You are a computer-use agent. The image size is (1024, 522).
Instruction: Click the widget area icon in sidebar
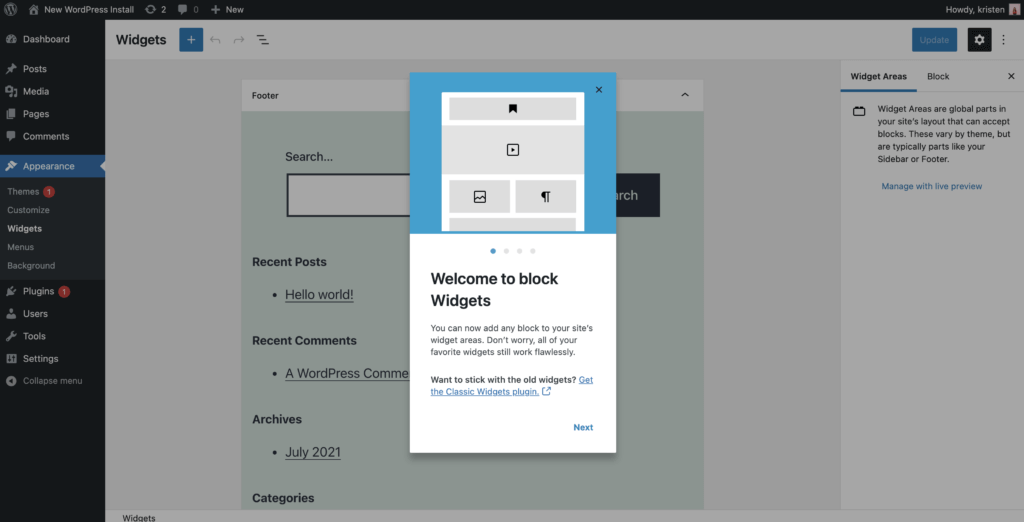[859, 112]
